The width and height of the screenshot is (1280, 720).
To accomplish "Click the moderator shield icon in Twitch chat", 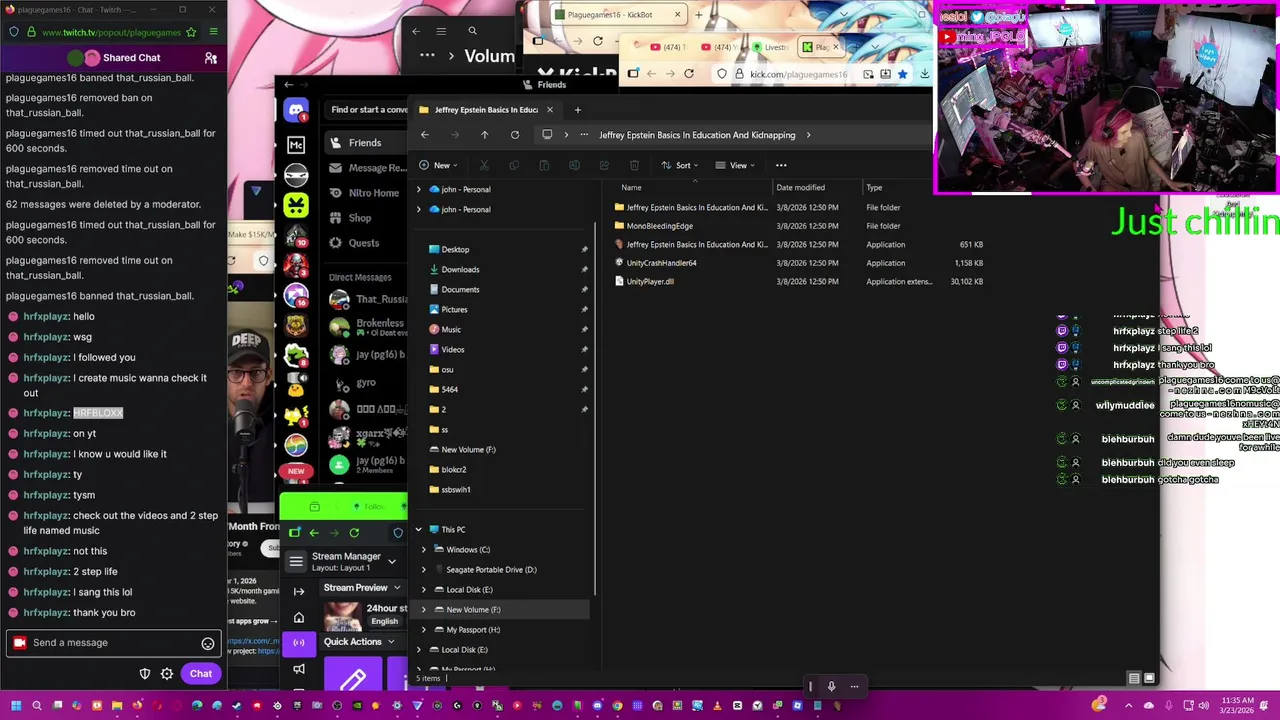I will (145, 674).
